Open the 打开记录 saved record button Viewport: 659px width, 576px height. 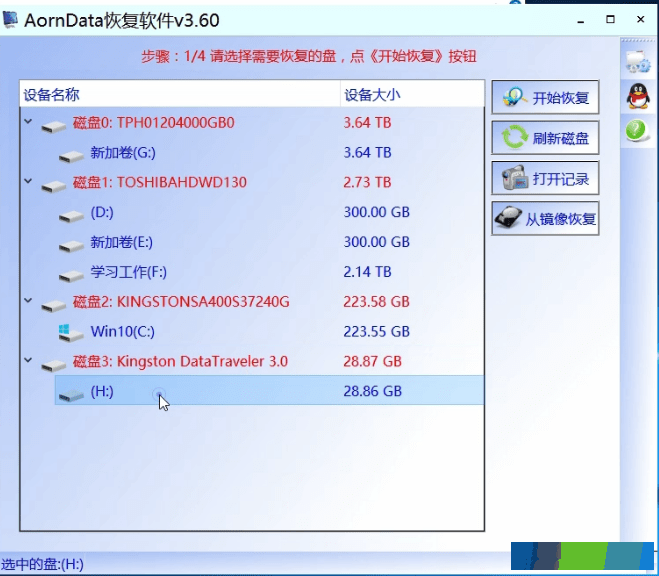coord(545,178)
